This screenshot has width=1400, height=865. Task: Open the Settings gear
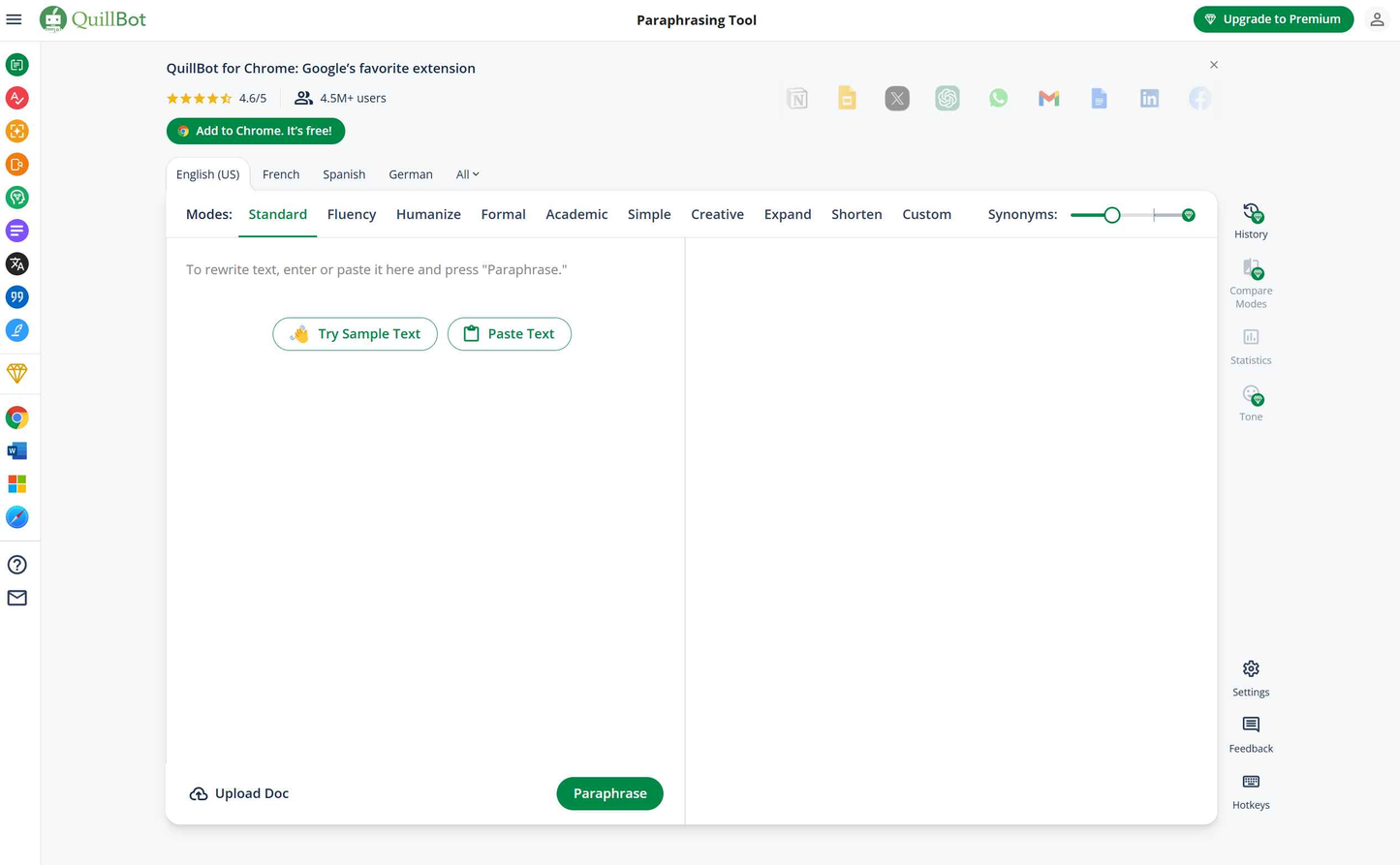click(1251, 678)
